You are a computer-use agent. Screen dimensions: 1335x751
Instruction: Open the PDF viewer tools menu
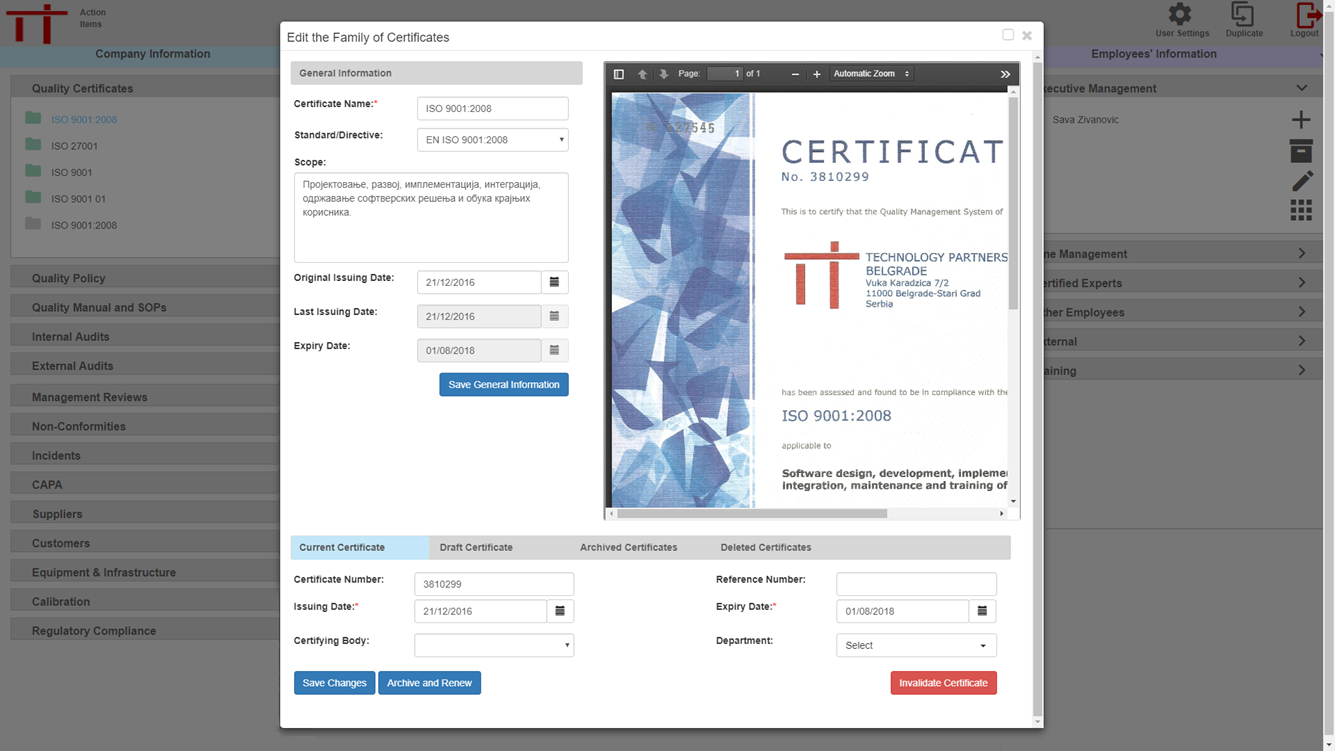(1005, 74)
